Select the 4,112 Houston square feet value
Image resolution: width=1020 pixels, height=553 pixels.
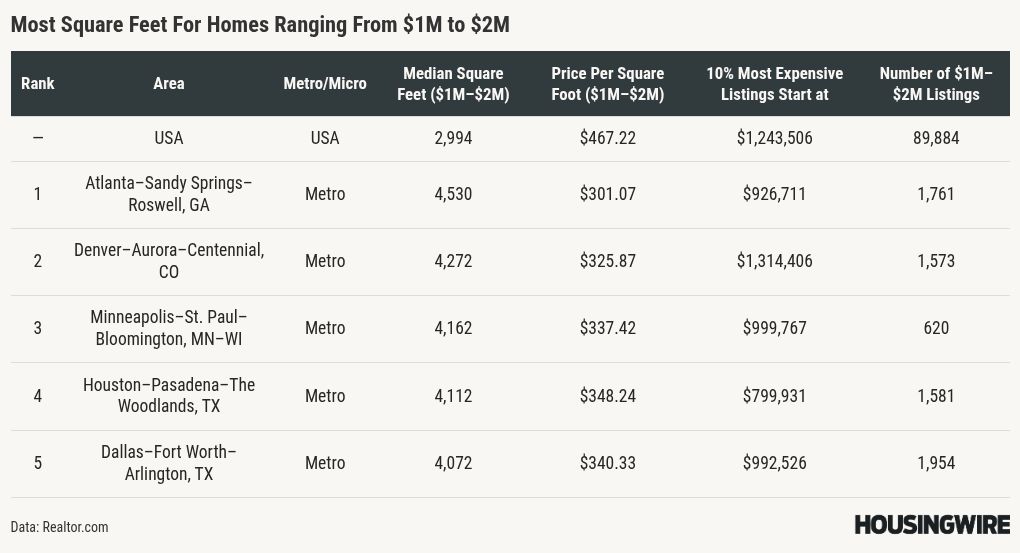(453, 396)
